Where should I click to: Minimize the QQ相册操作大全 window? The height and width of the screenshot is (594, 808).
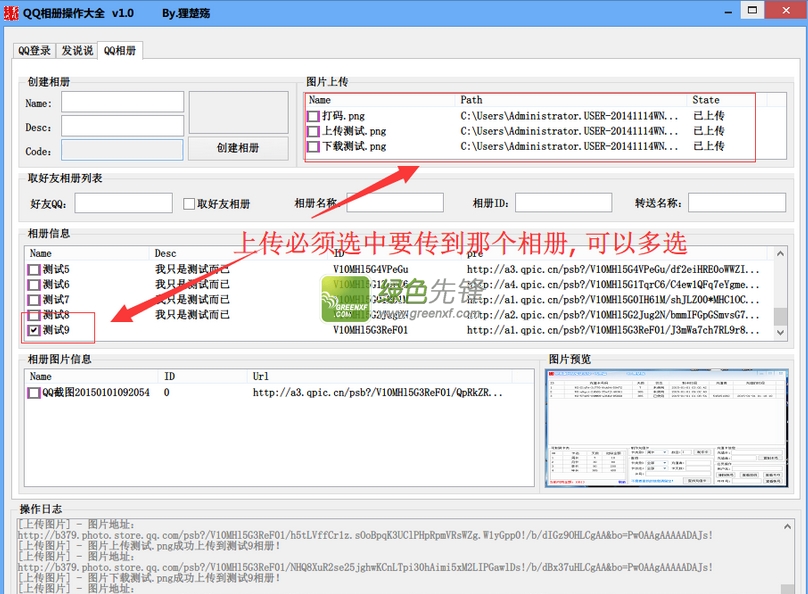click(728, 12)
